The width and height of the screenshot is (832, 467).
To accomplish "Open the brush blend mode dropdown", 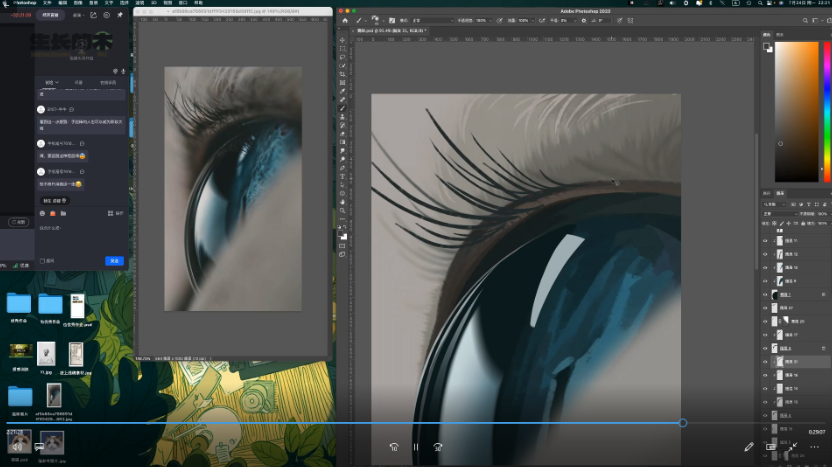I will pyautogui.click(x=432, y=21).
